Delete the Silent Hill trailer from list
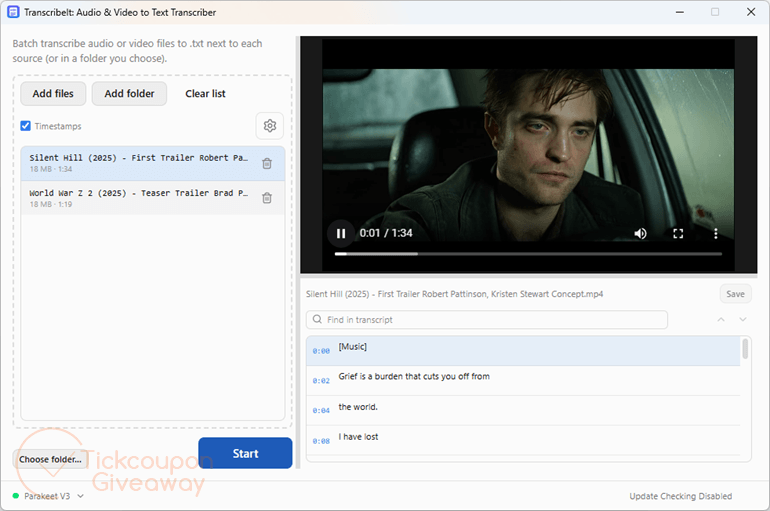Viewport: 770px width, 511px height. click(267, 163)
